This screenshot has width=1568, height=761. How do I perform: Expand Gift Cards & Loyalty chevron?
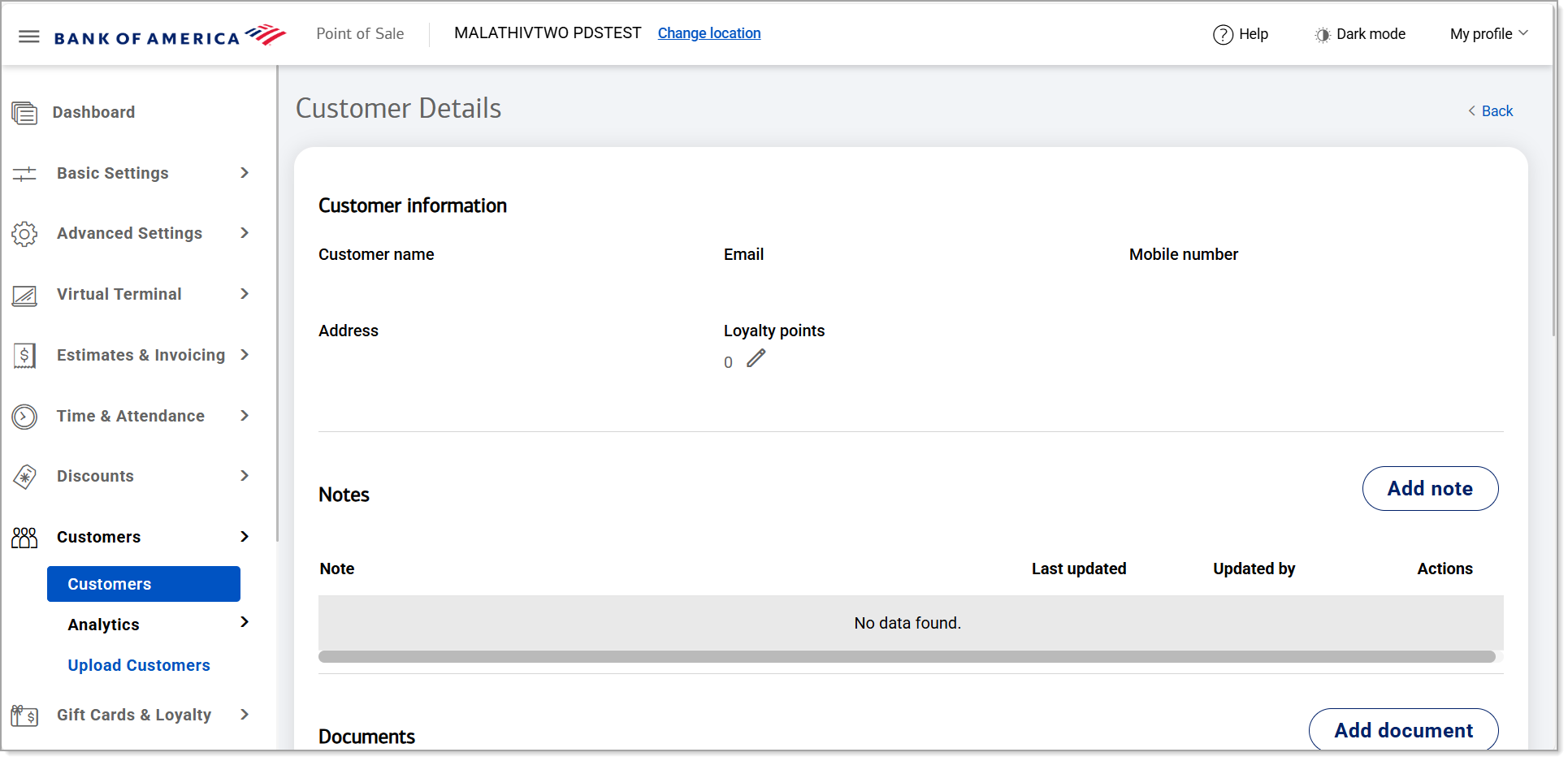point(245,715)
